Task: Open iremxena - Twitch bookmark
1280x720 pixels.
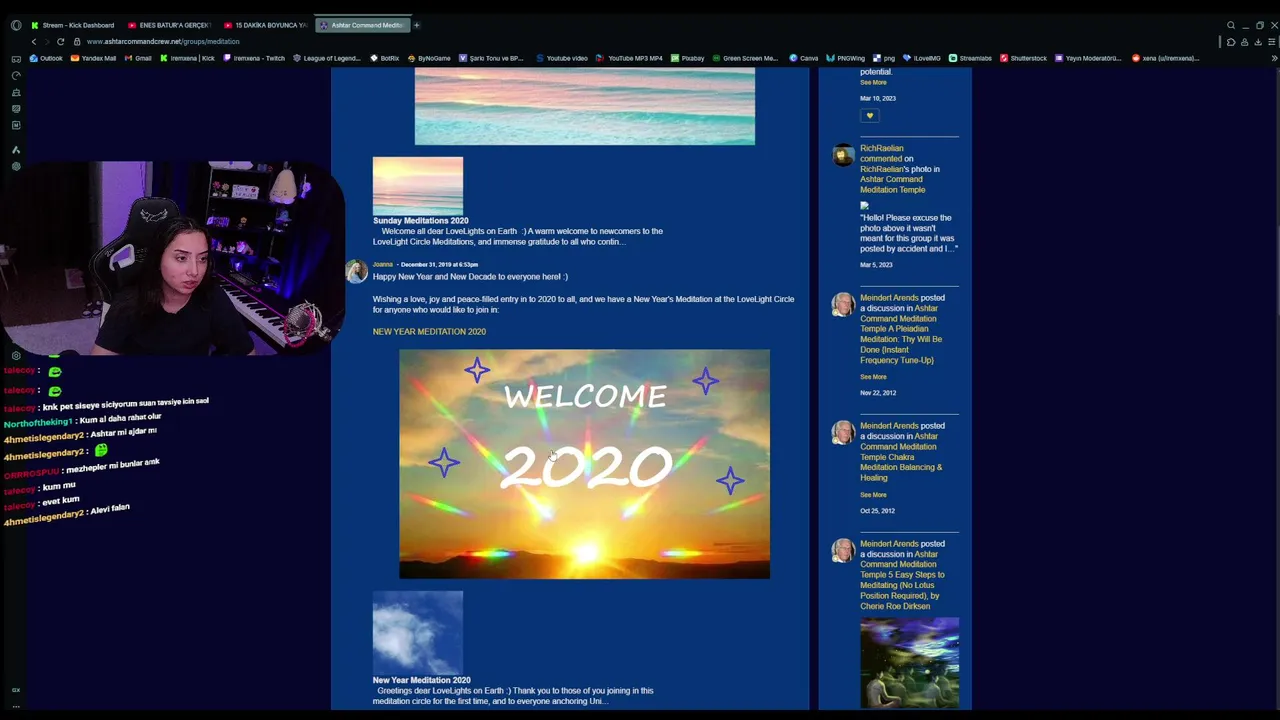Action: pyautogui.click(x=254, y=58)
